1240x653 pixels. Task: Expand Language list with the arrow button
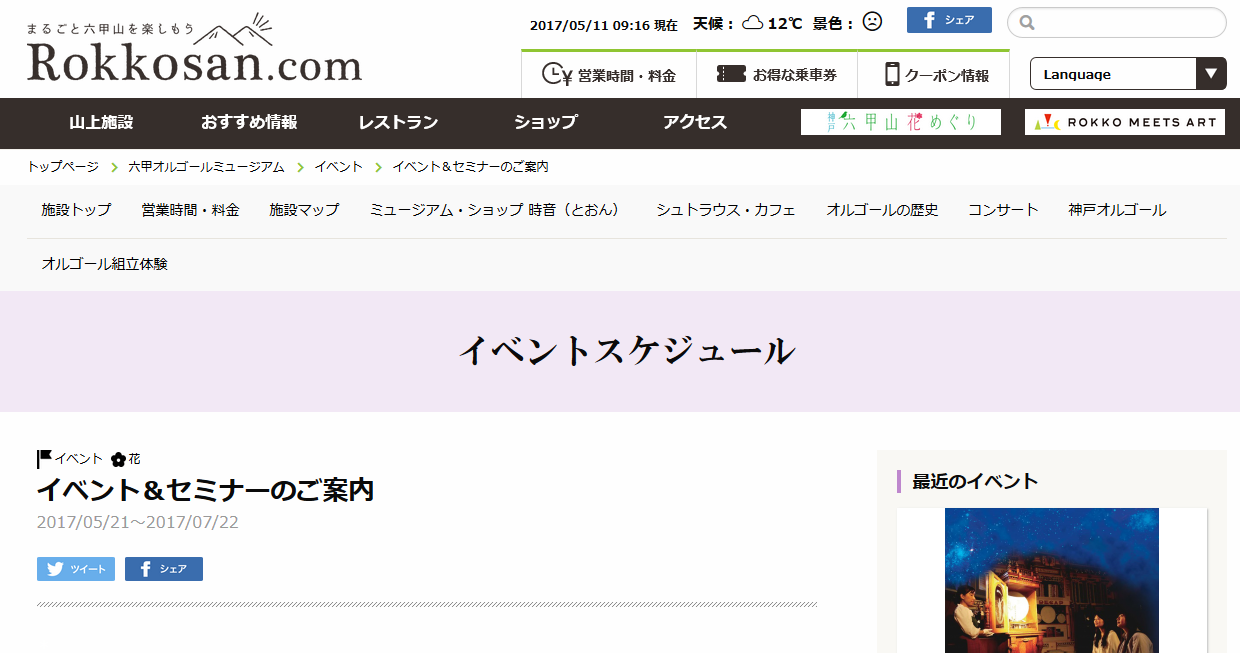tap(1211, 74)
